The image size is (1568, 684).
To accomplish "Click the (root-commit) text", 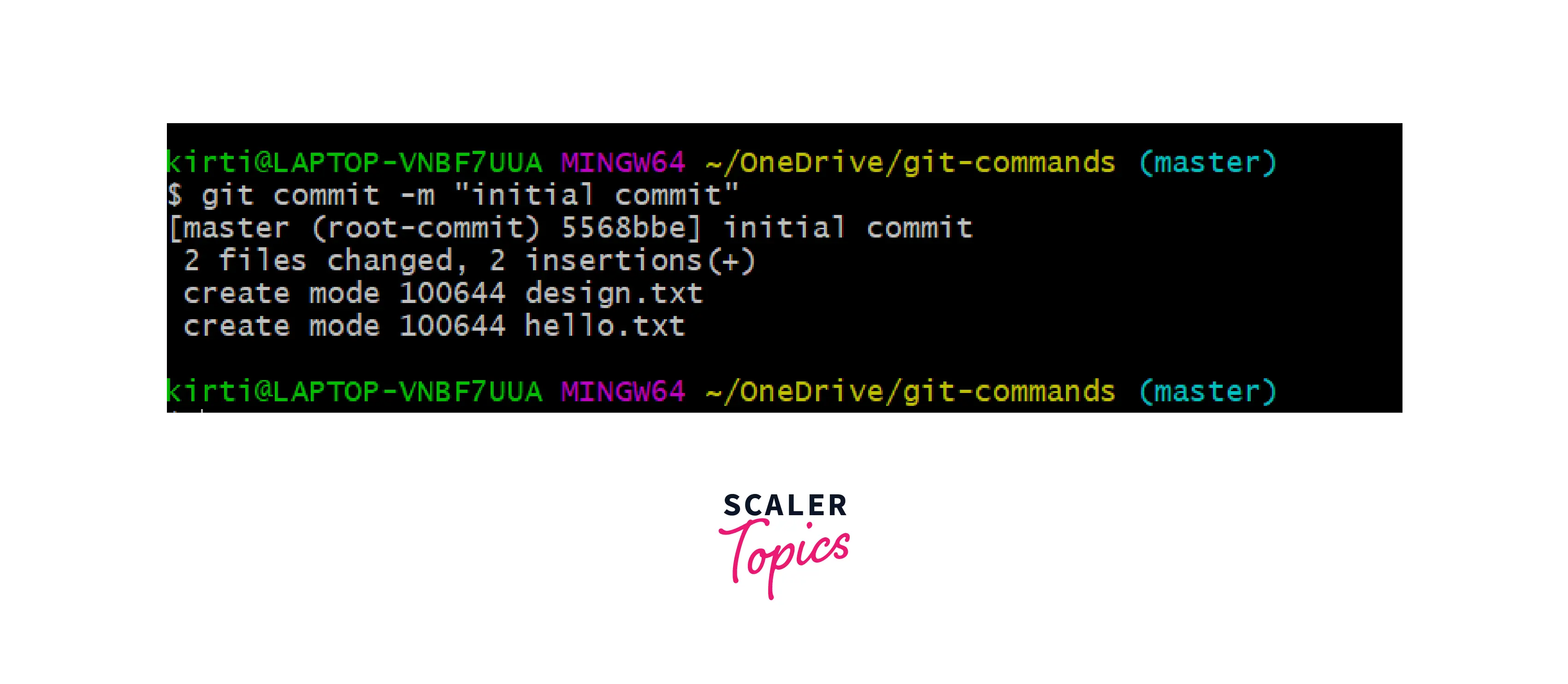I will 426,228.
